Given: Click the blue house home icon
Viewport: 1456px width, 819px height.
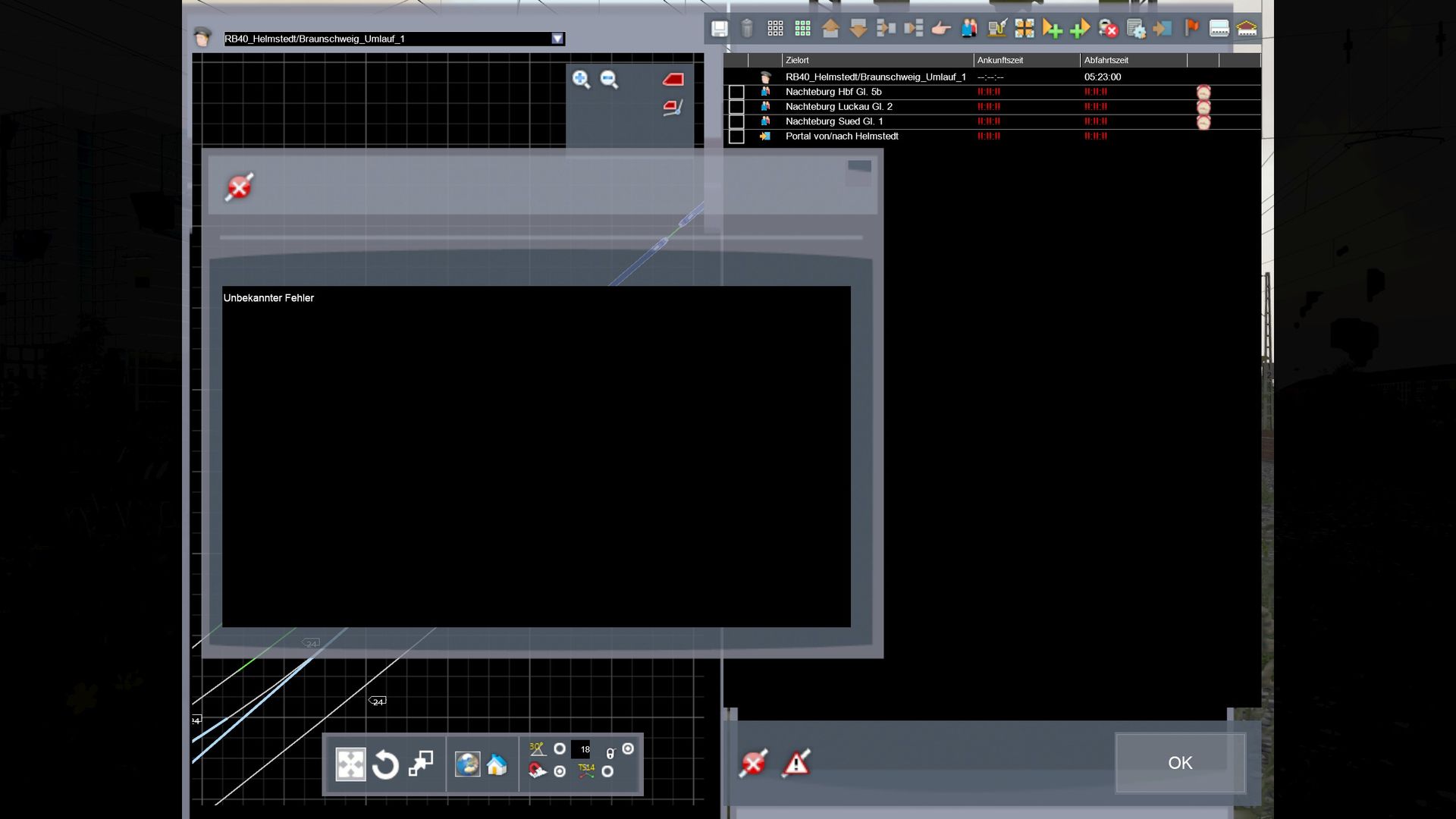Looking at the screenshot, I should pyautogui.click(x=497, y=764).
